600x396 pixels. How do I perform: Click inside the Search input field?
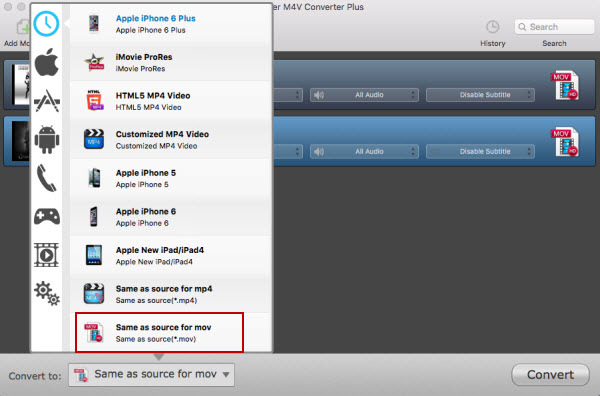coord(554,27)
